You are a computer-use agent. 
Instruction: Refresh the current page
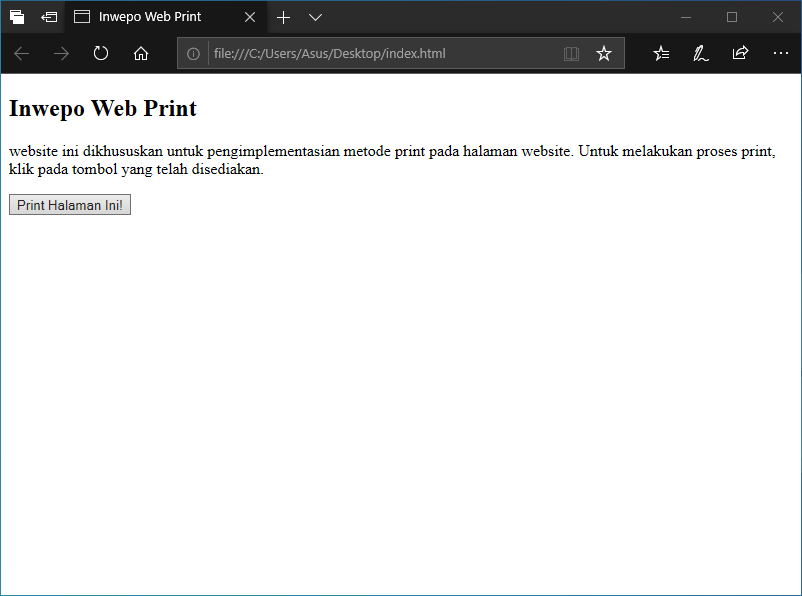[101, 54]
